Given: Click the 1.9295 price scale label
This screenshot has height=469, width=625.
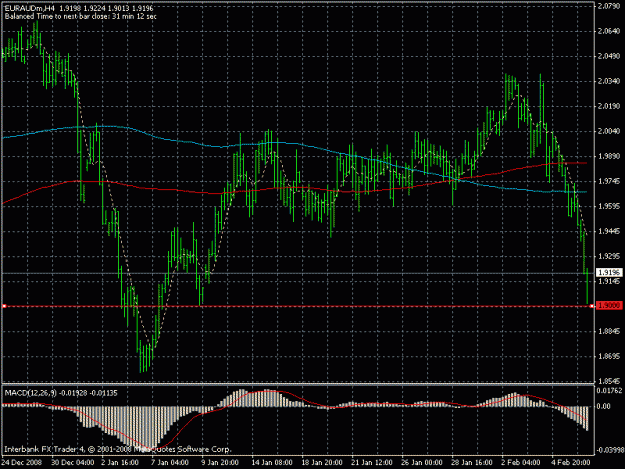Looking at the screenshot, I should click(609, 256).
